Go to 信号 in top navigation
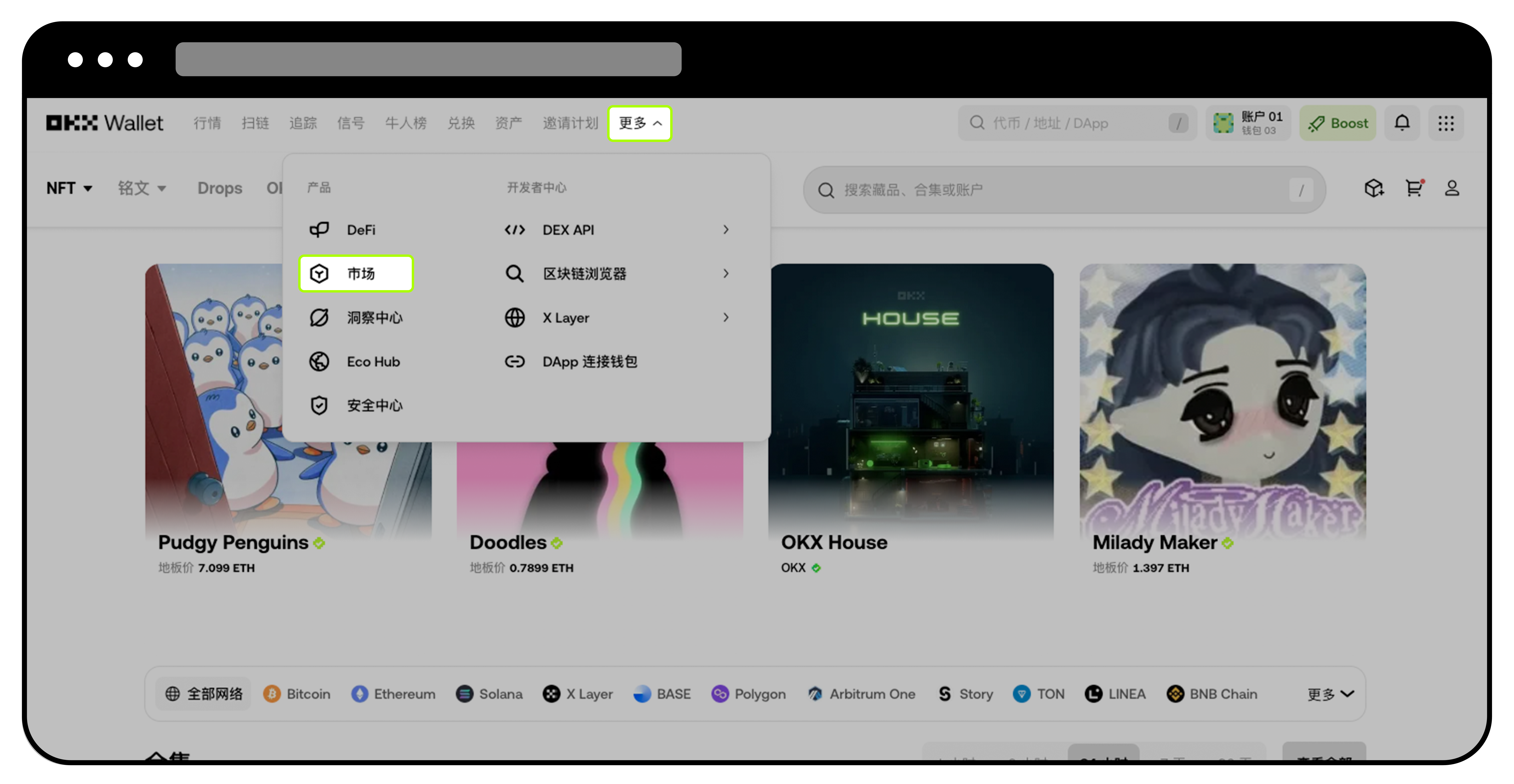Viewport: 1514px width, 784px height. point(351,123)
